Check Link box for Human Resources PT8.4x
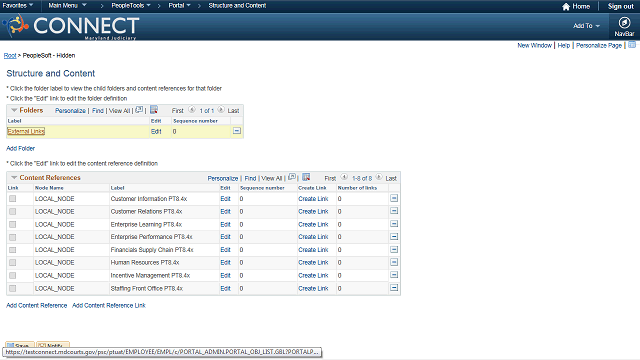The height and width of the screenshot is (360, 640). pos(13,262)
